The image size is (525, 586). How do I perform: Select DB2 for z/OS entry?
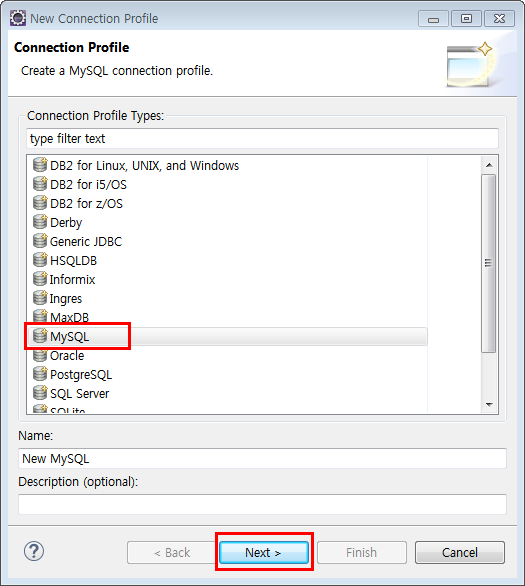(86, 203)
